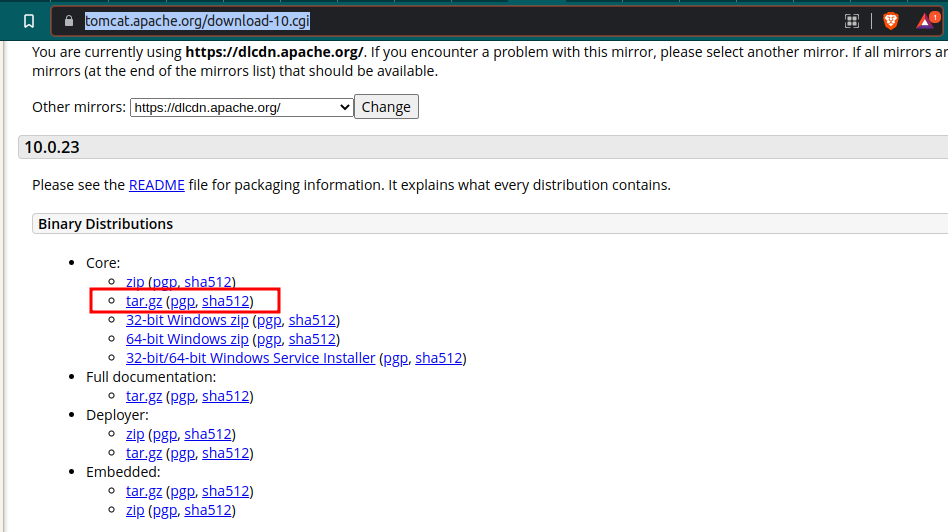Open the README link
The image size is (948, 532).
pos(157,185)
